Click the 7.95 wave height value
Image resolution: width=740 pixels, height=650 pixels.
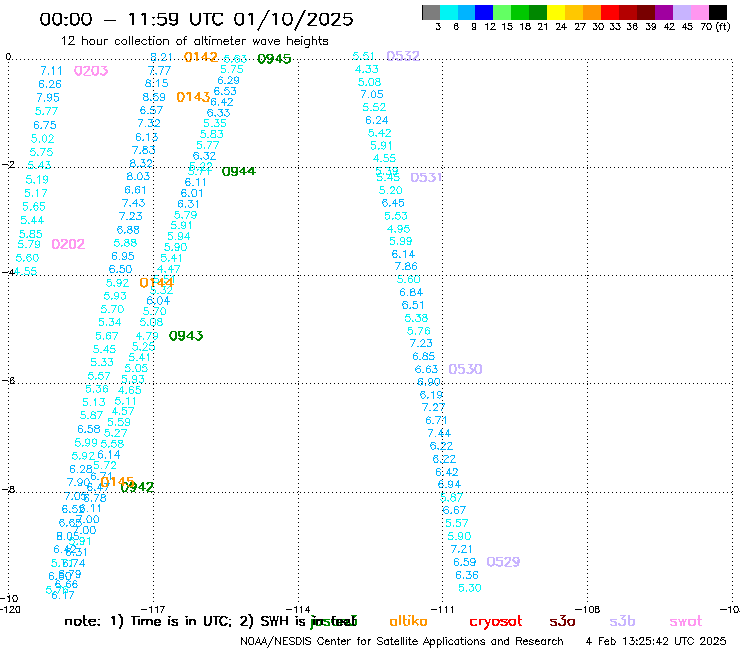[48, 98]
